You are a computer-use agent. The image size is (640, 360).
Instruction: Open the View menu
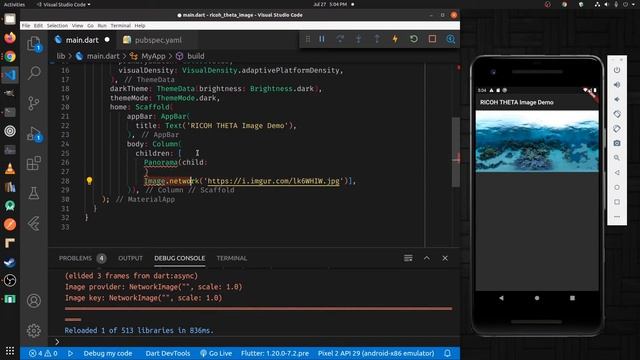pos(78,25)
